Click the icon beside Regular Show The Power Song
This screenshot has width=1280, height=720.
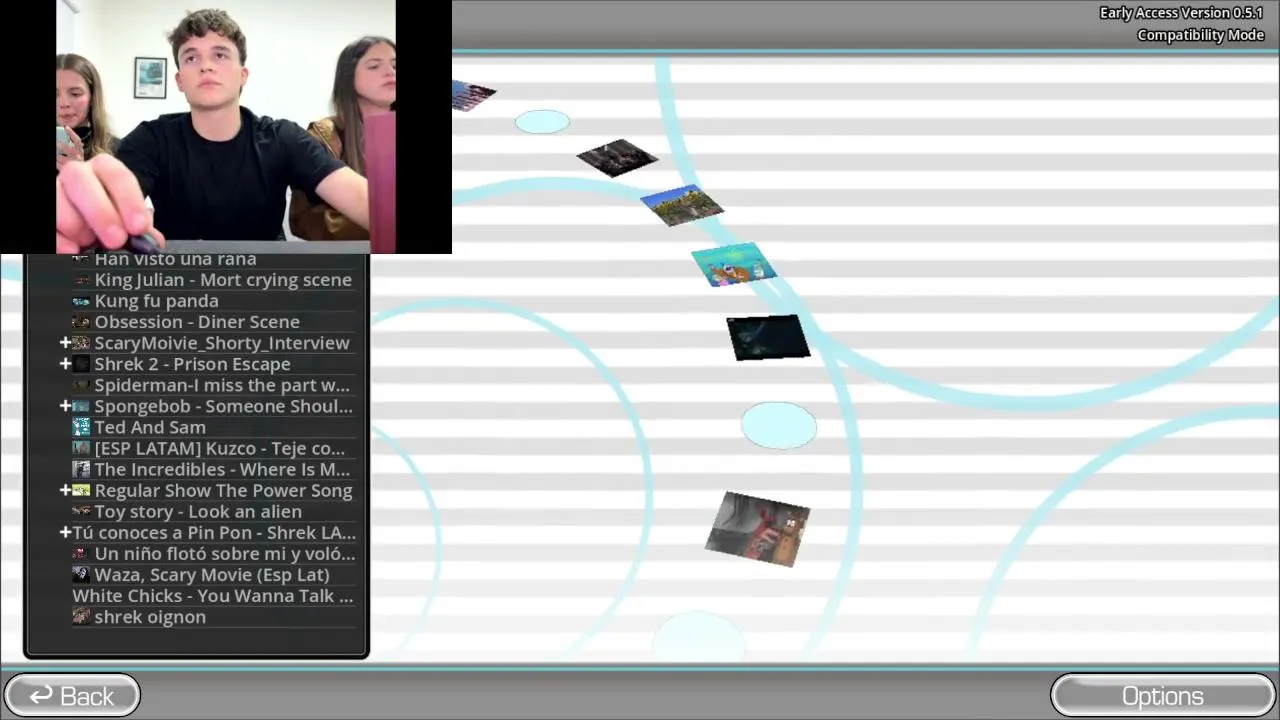[81, 490]
